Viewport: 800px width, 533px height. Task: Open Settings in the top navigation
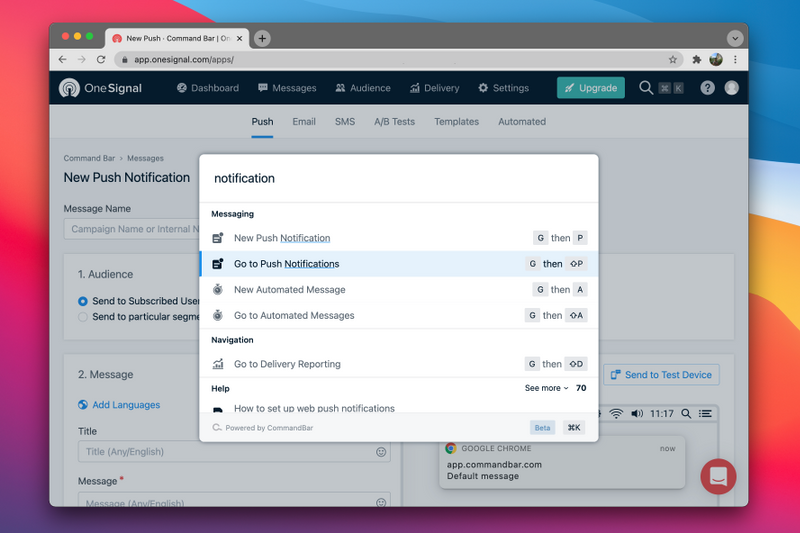(x=504, y=88)
